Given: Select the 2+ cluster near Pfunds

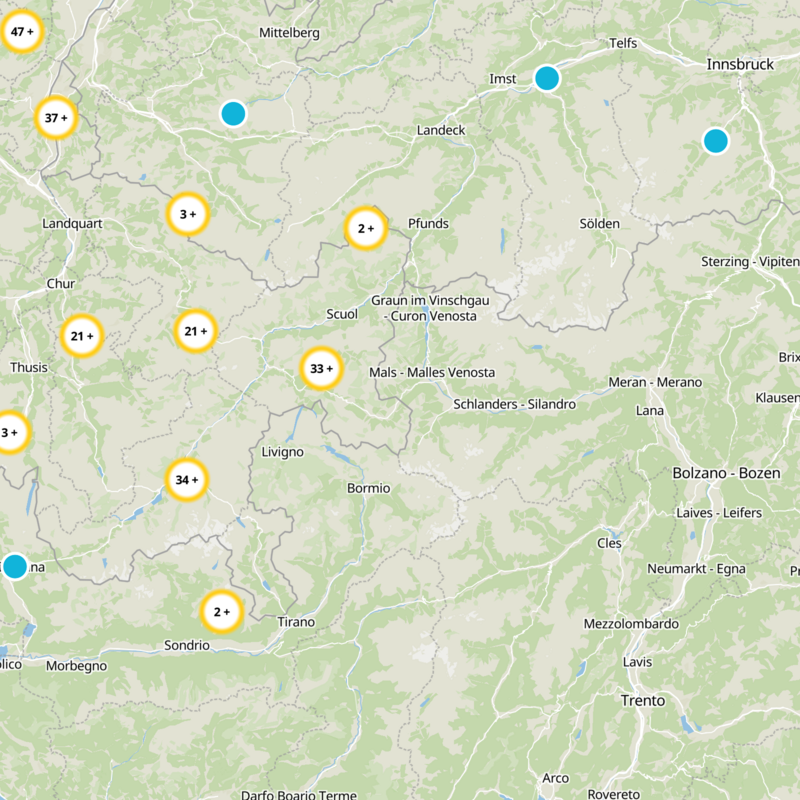Looking at the screenshot, I should [362, 229].
